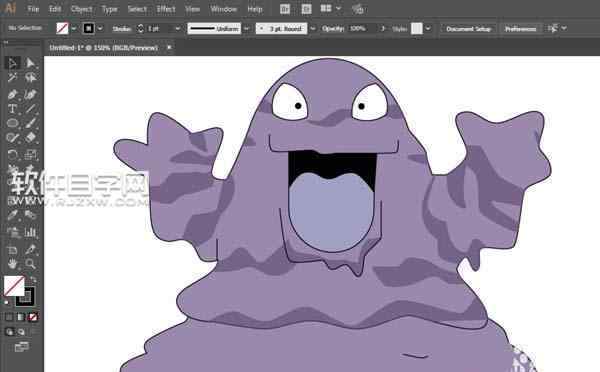This screenshot has height=372, width=600.
Task: Expand the fill color dropdown arrow
Action: (x=74, y=28)
